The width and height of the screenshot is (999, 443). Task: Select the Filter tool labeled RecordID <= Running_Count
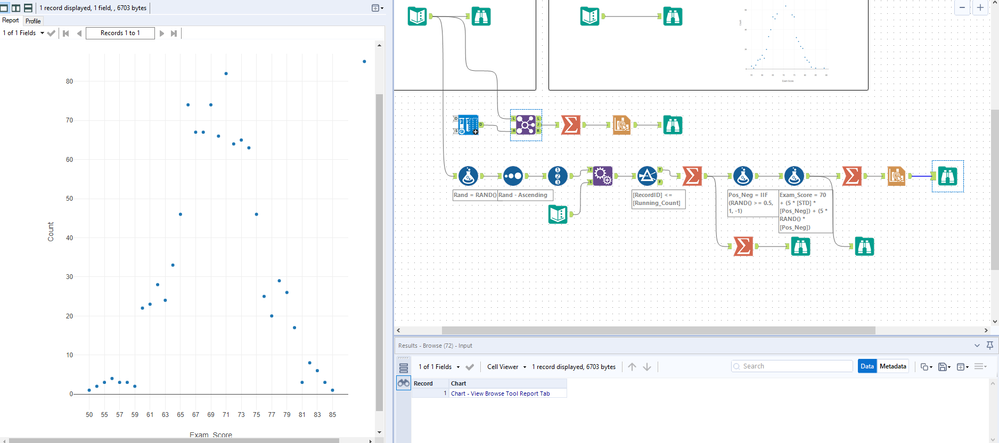647,176
